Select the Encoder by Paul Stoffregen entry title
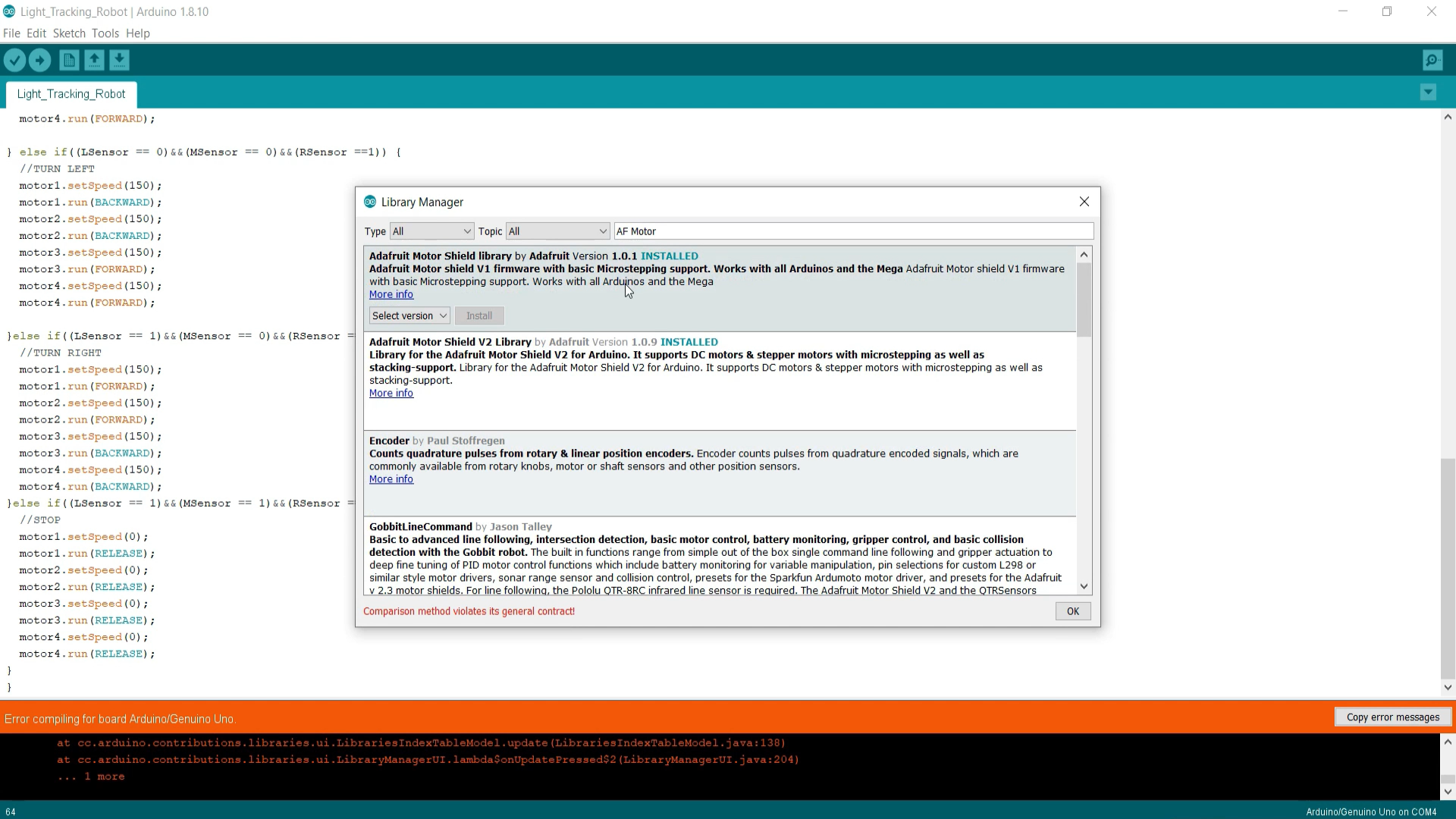This screenshot has height=819, width=1456. (437, 441)
